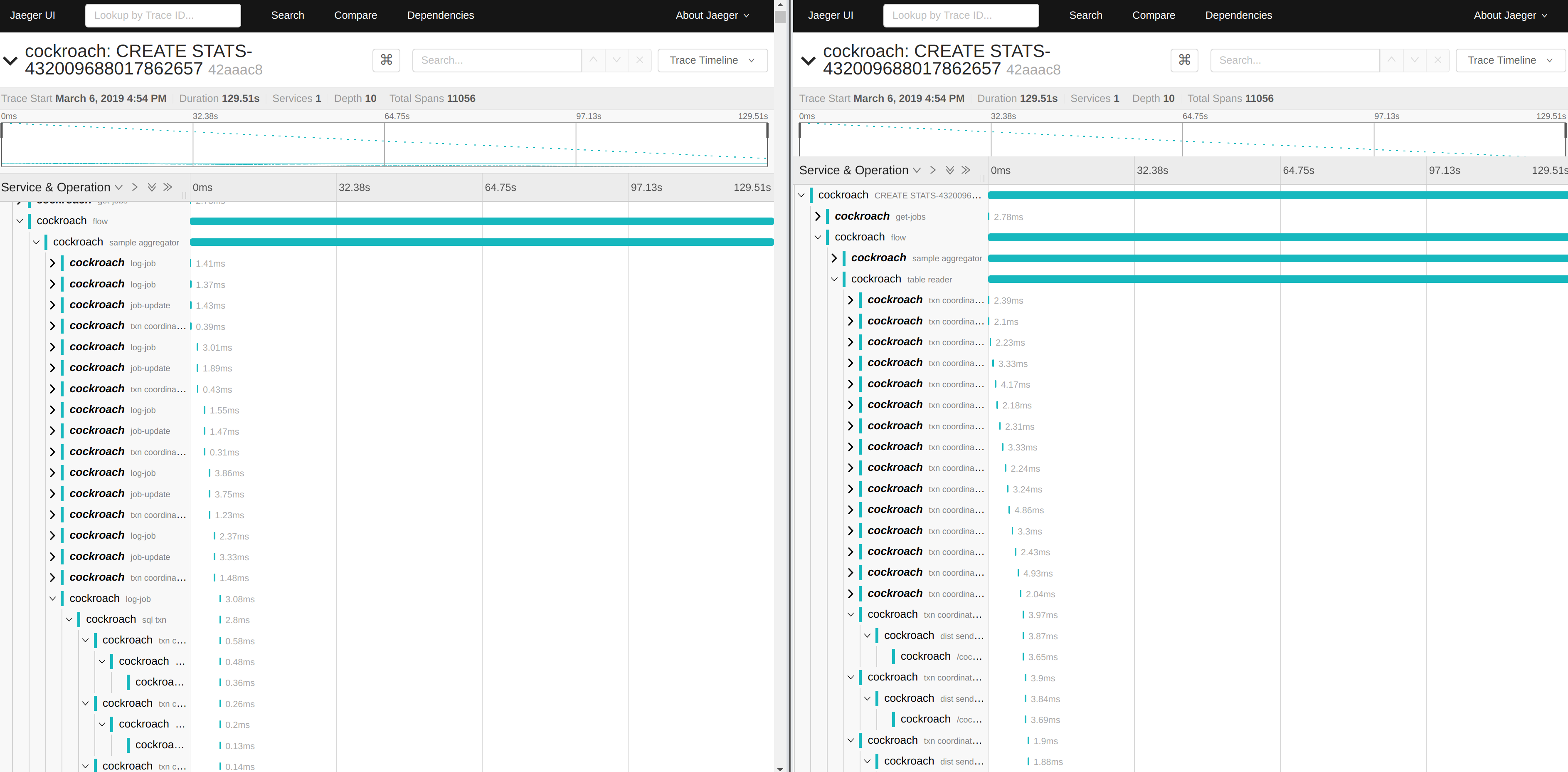Open Compare tab in left navigation bar
The image size is (1568, 772).
pos(355,15)
